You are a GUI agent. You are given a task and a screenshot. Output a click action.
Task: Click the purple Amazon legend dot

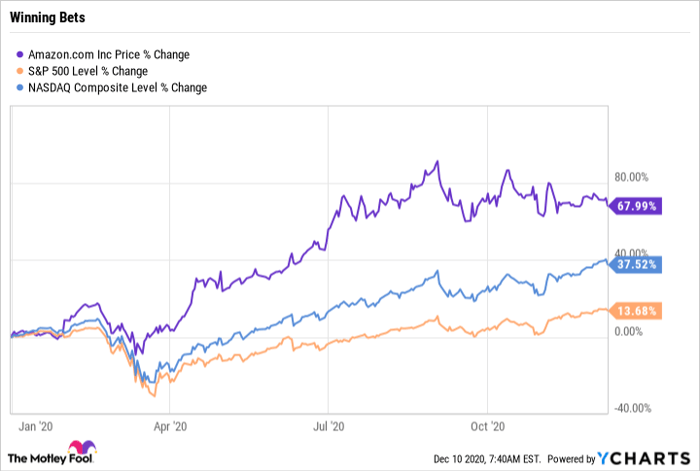pos(21,54)
